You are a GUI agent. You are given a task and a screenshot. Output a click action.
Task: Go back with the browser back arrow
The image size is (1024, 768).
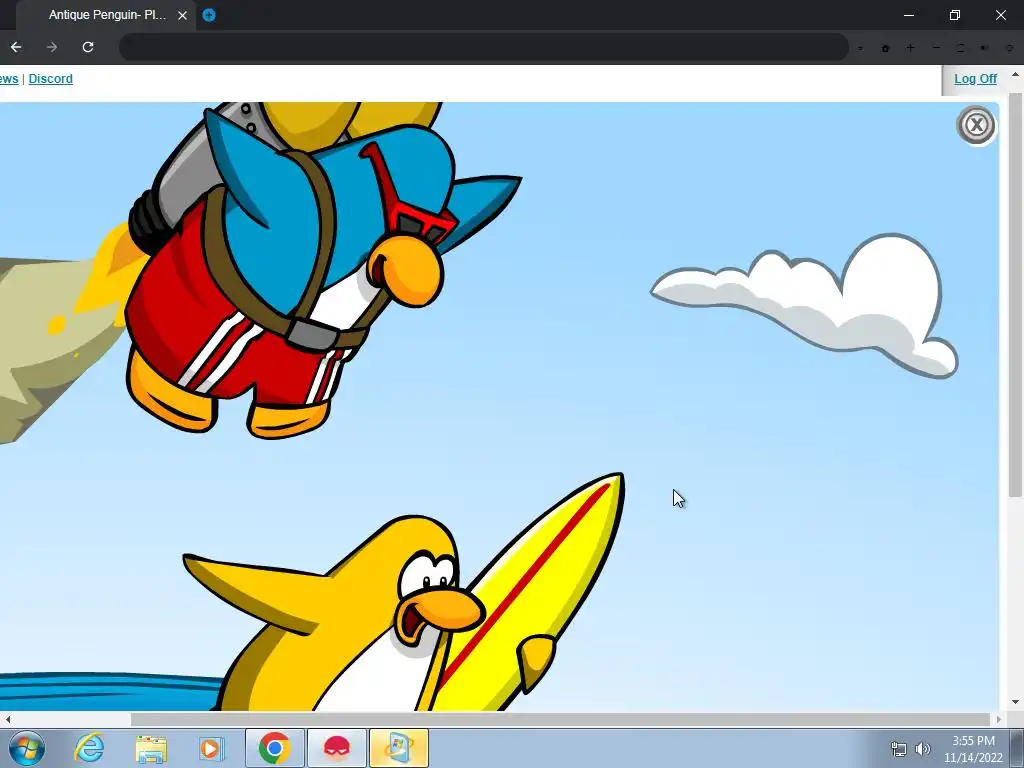tap(16, 47)
